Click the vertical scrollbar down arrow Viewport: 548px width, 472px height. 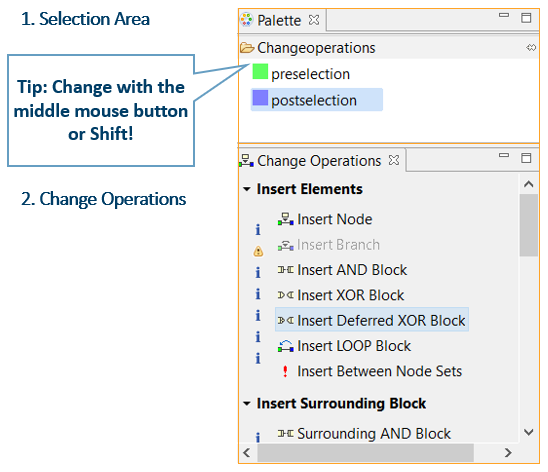[528, 432]
